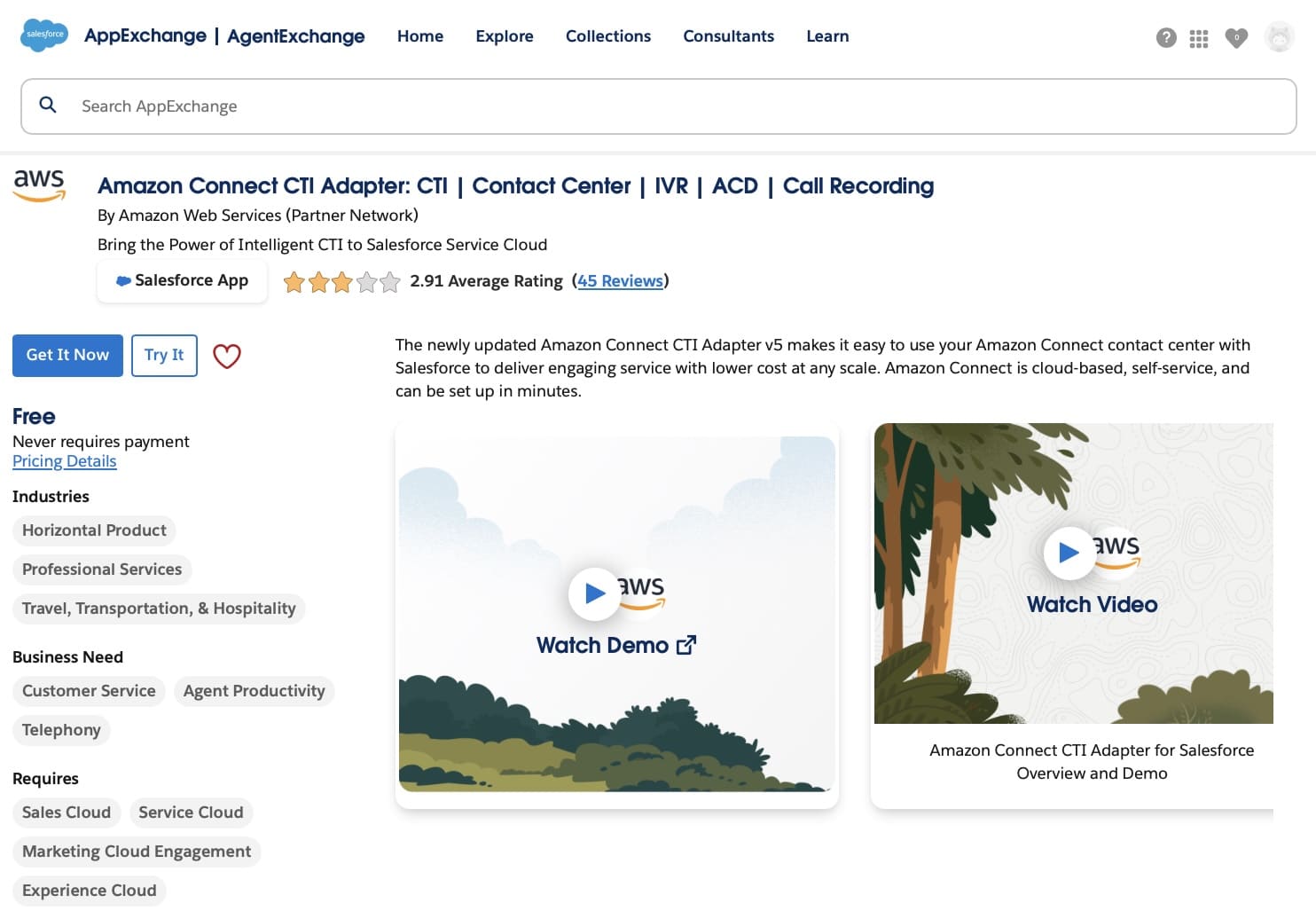The width and height of the screenshot is (1316, 919).
Task: Go to the Home tab
Action: coord(419,36)
